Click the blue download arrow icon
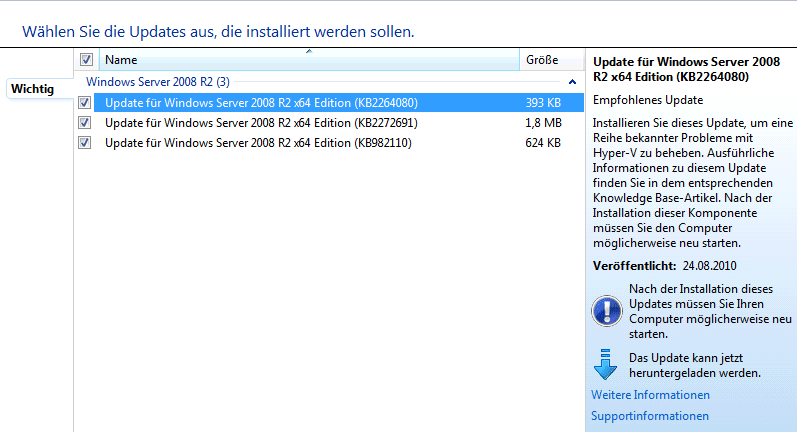This screenshot has height=432, width=797. [x=605, y=364]
